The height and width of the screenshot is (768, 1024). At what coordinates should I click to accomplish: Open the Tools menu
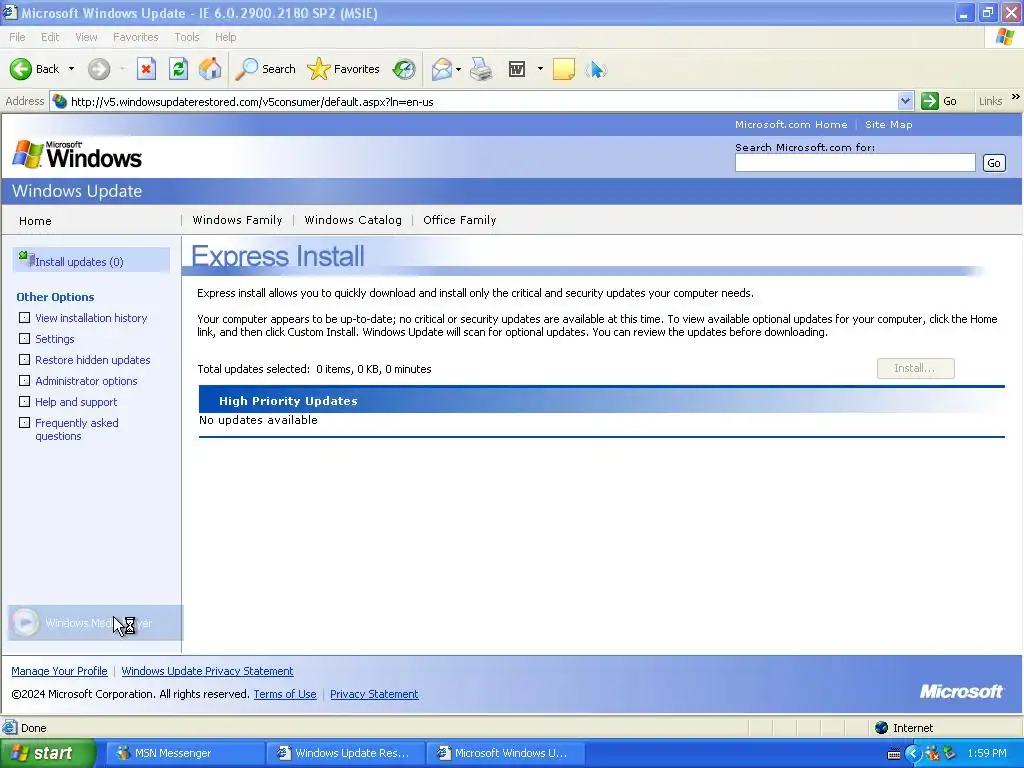coord(187,37)
